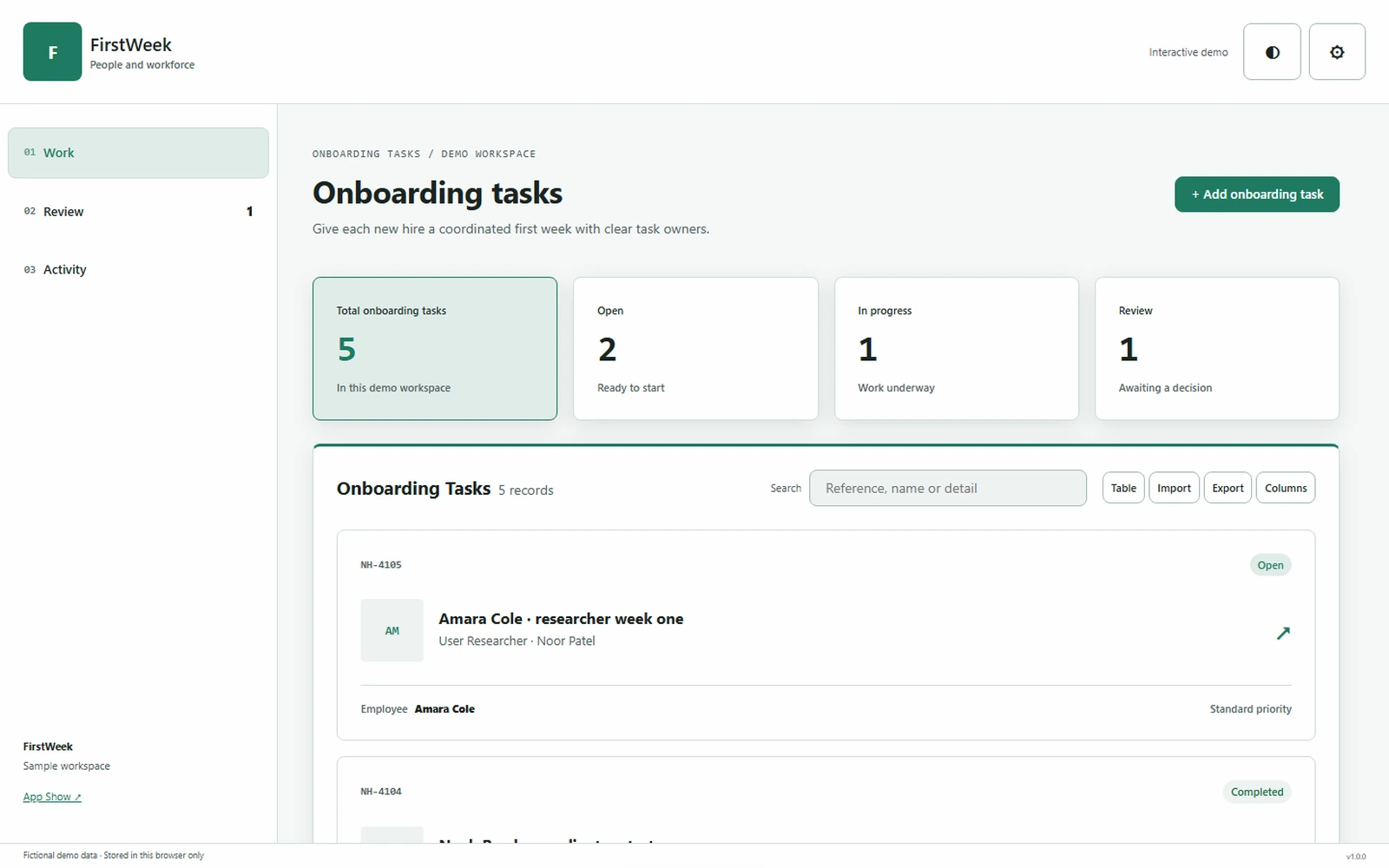
Task: Click the Open status badge on NH-4105
Action: click(1270, 565)
